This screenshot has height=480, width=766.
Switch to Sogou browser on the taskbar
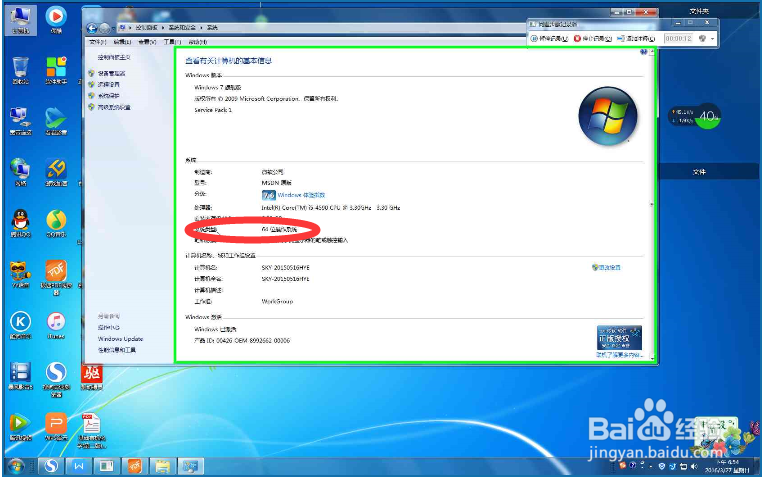tap(51, 466)
